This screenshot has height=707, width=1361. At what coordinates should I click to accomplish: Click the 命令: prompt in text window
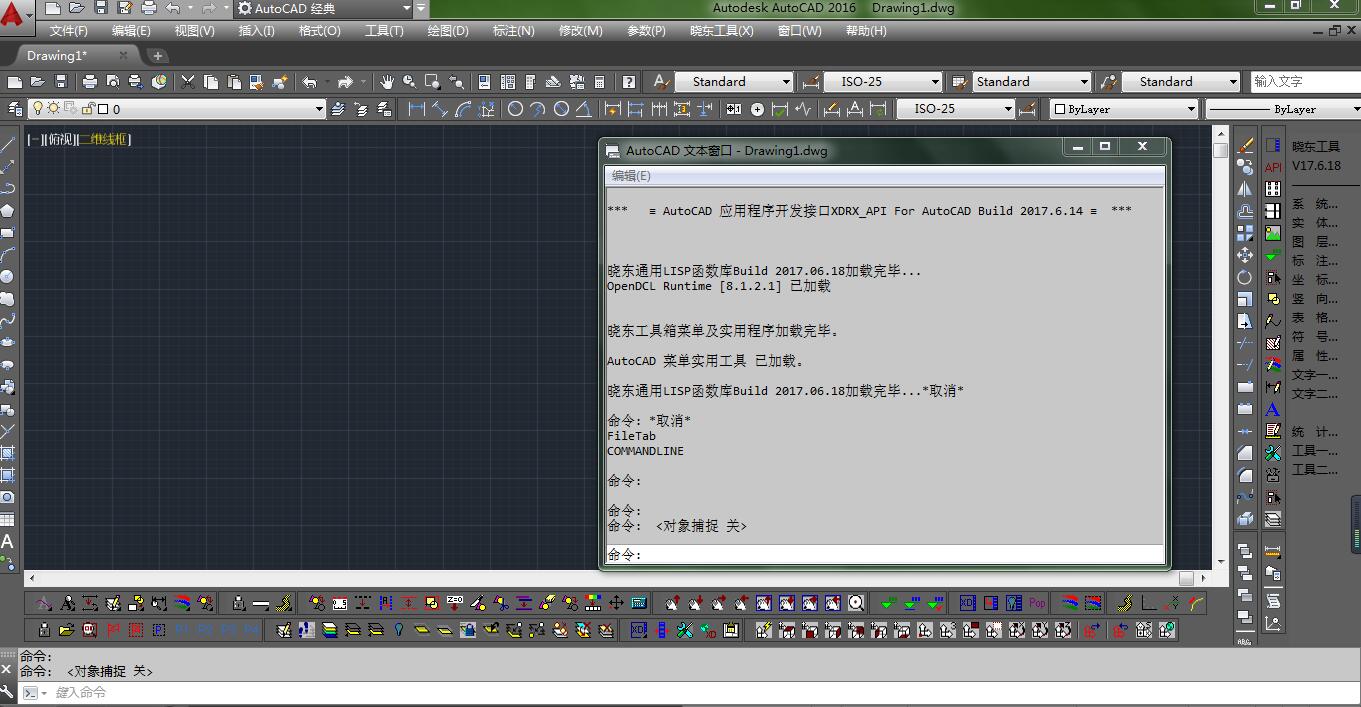click(624, 555)
